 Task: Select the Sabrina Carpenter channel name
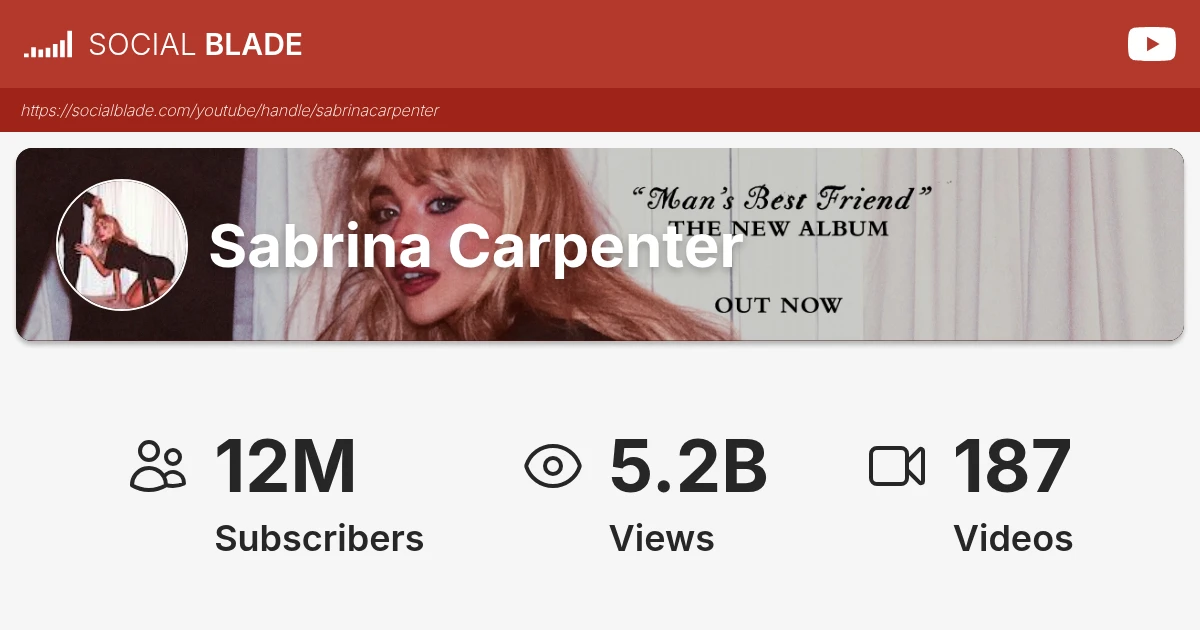476,246
